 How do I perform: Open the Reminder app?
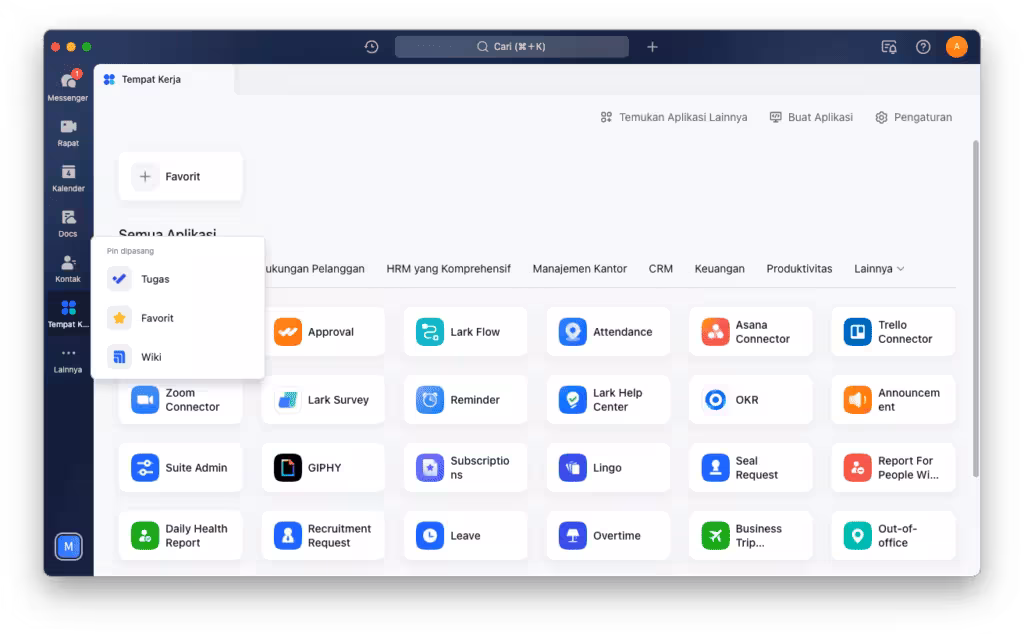click(466, 400)
